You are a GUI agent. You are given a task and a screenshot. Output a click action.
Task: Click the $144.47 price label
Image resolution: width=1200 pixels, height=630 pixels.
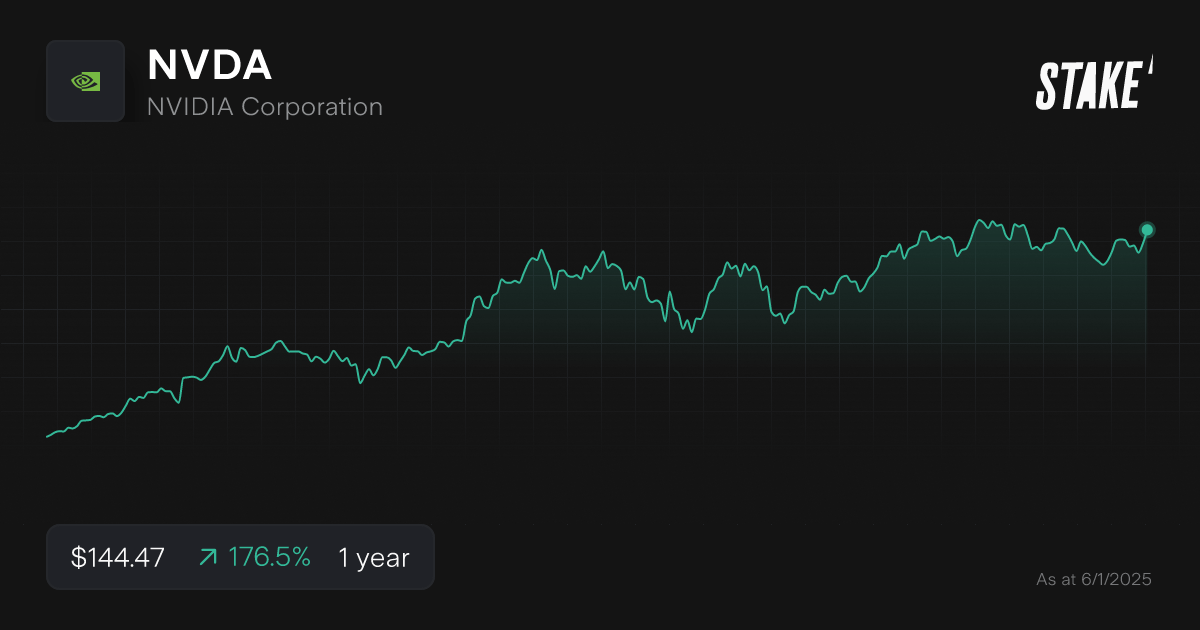point(116,557)
